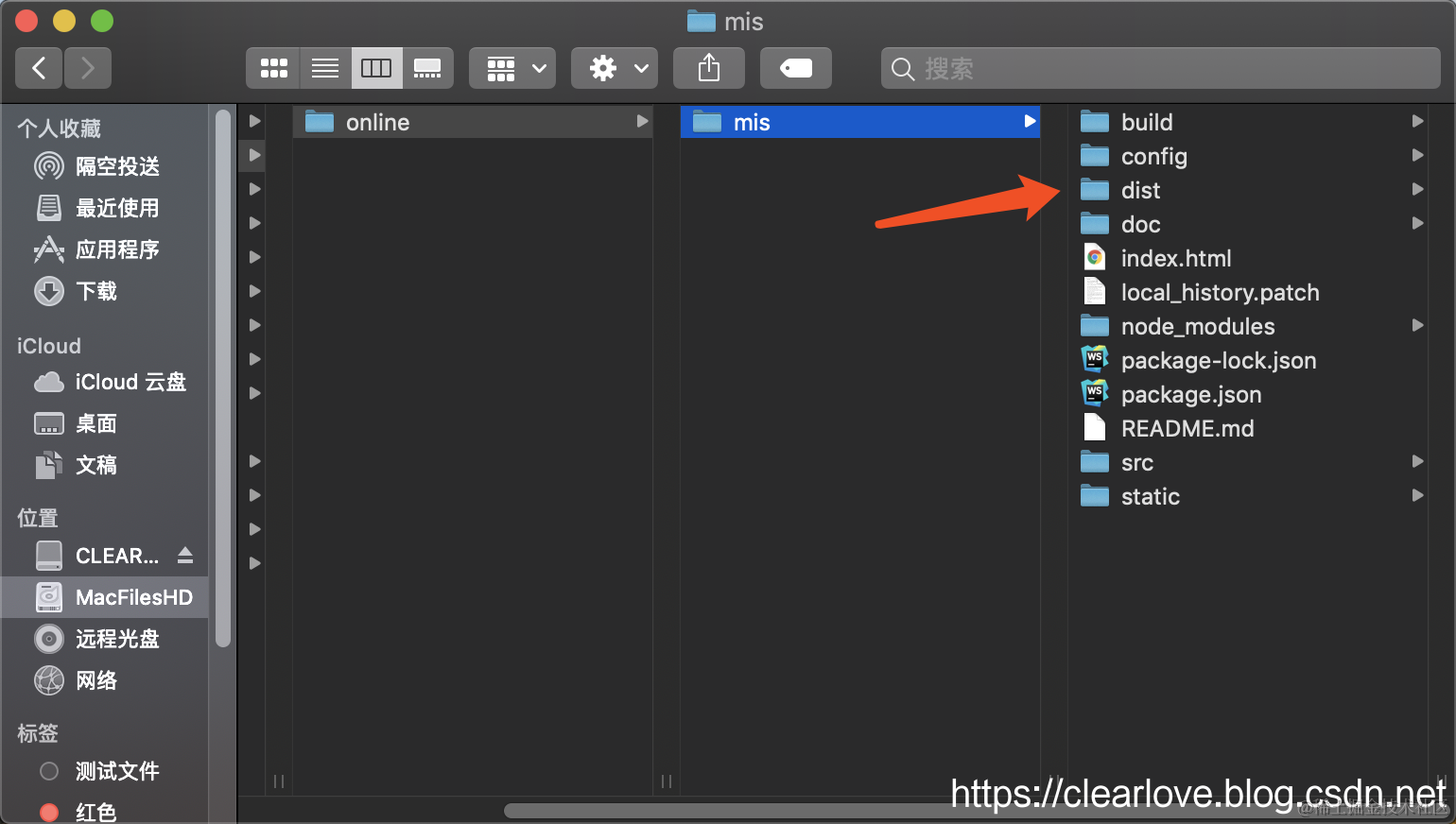The width and height of the screenshot is (1456, 824).
Task: Select the local_history.patch file
Action: click(1248, 292)
